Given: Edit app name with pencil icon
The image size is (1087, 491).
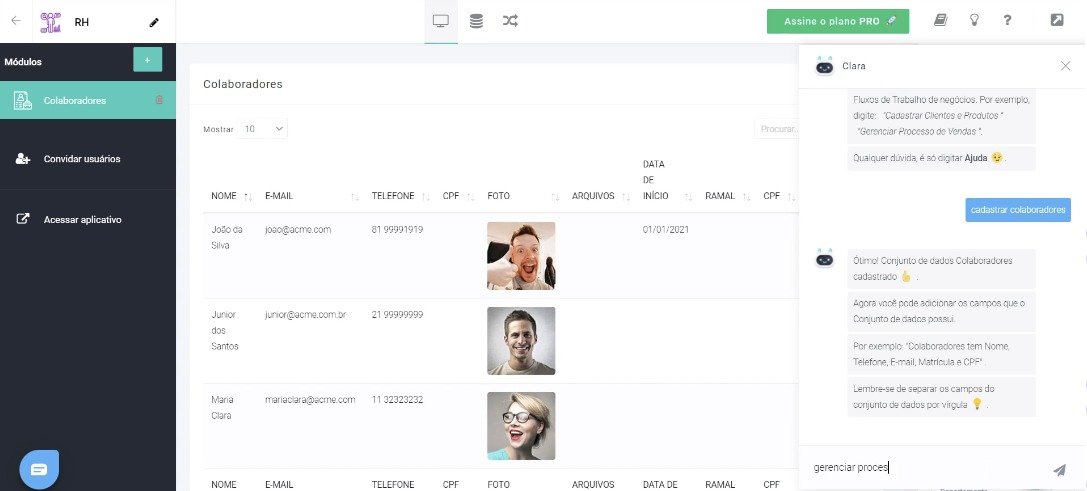Looking at the screenshot, I should [x=154, y=22].
